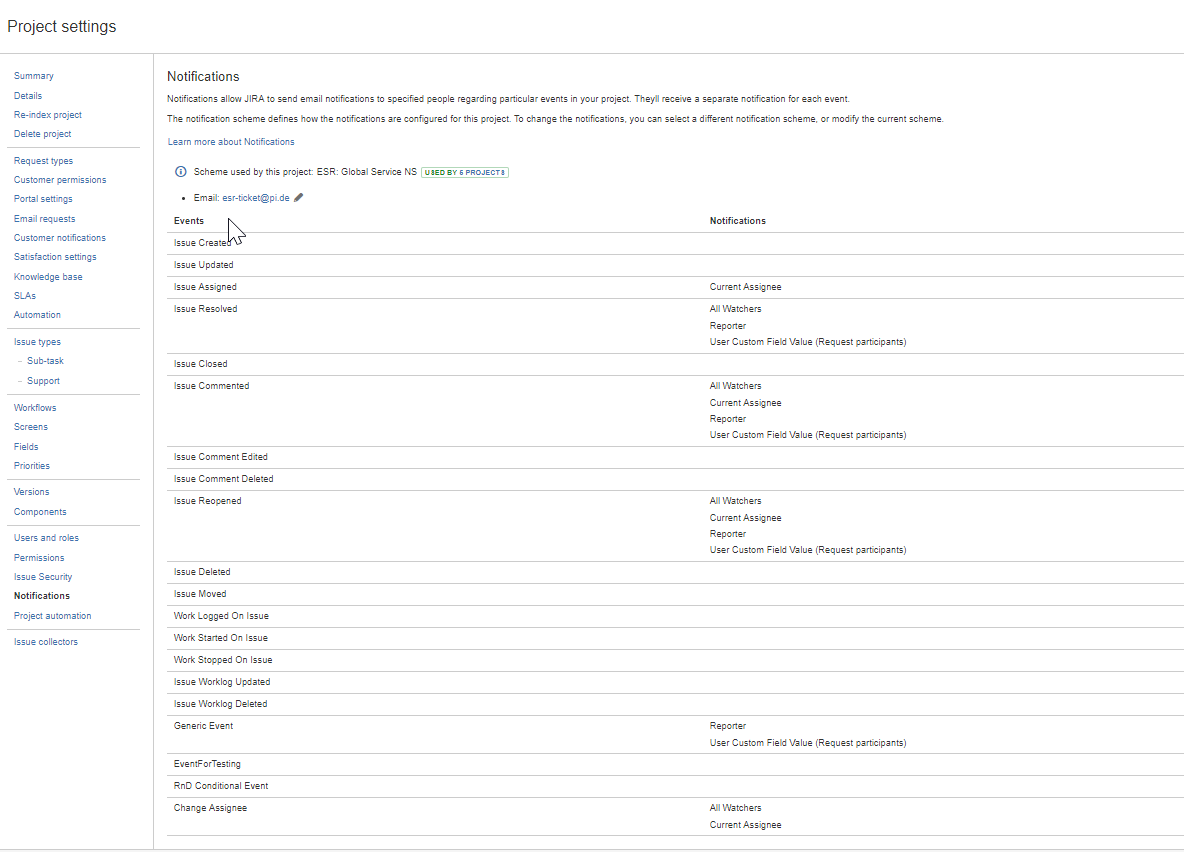Viewport: 1184px width, 852px height.
Task: Select the Sub-task issue type
Action: [45, 361]
